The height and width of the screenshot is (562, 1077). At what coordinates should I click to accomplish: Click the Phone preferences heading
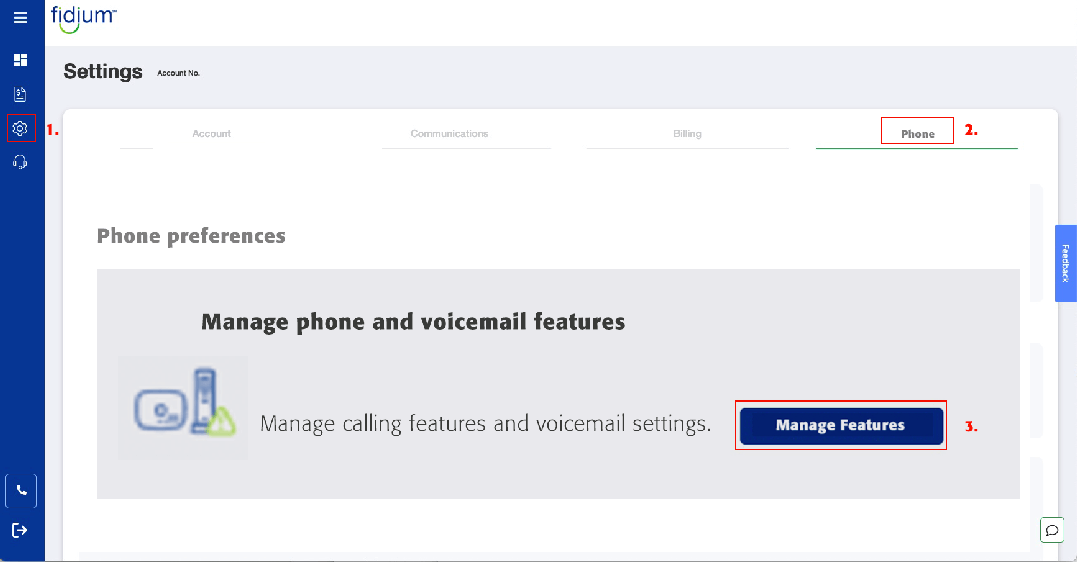pos(191,237)
